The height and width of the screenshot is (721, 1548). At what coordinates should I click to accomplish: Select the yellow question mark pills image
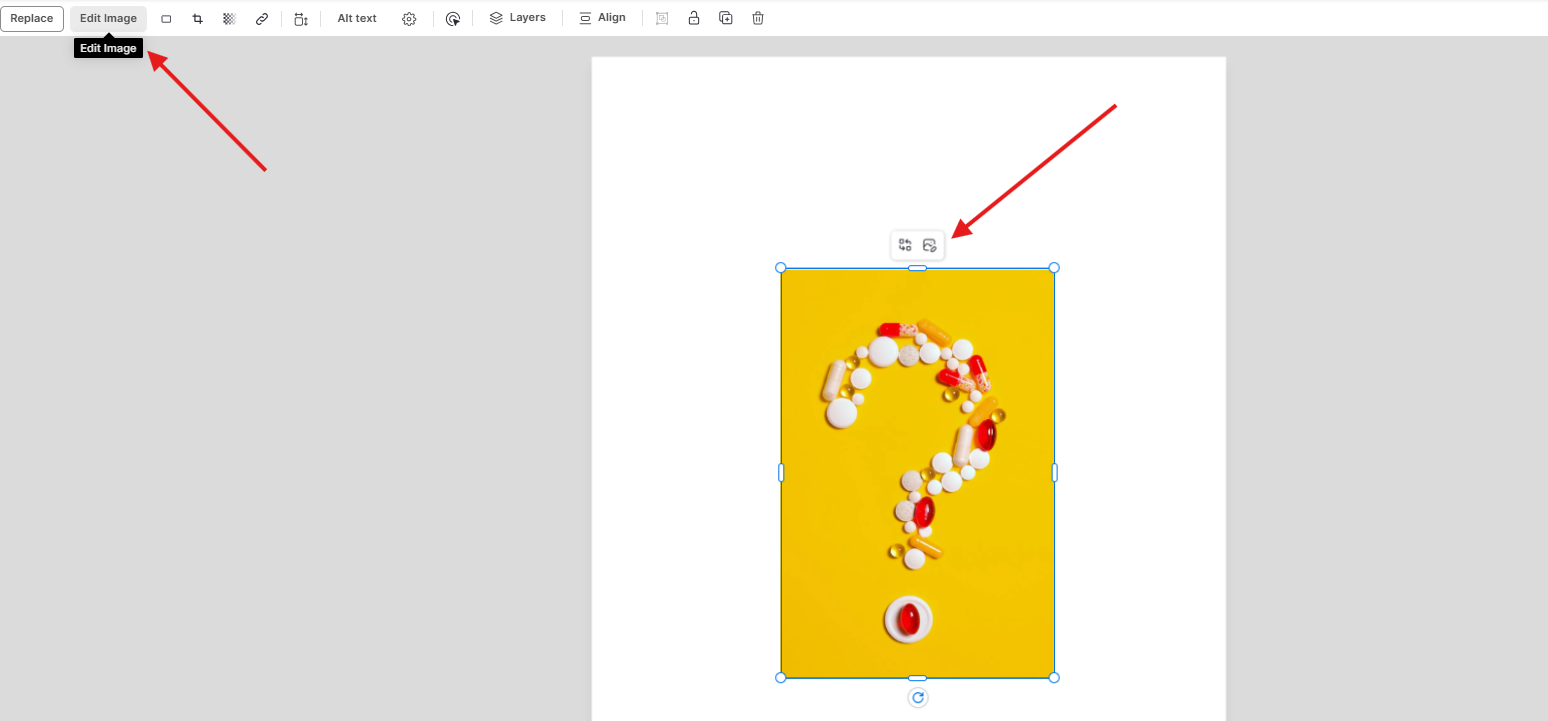pyautogui.click(x=917, y=472)
